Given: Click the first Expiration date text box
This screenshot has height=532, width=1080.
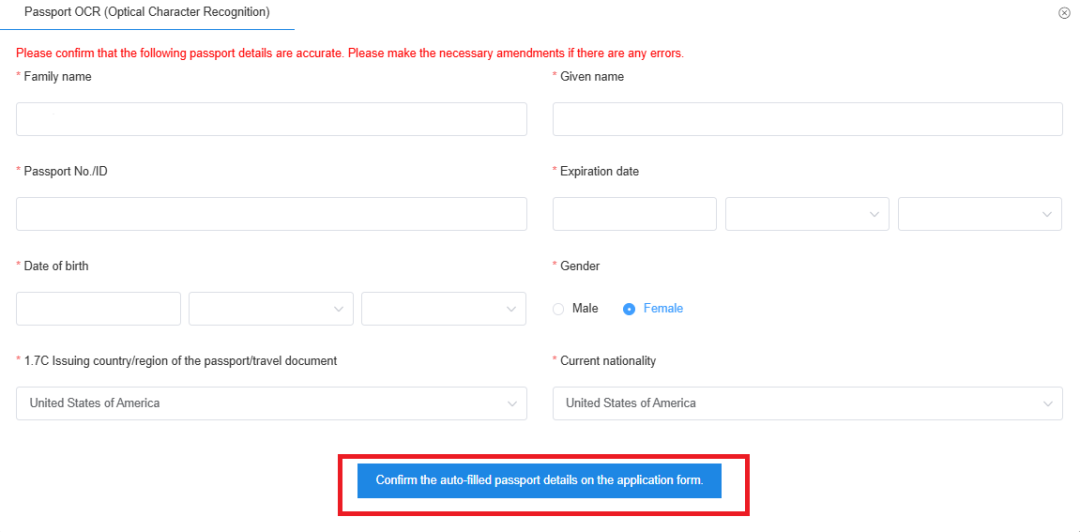Looking at the screenshot, I should coord(634,214).
